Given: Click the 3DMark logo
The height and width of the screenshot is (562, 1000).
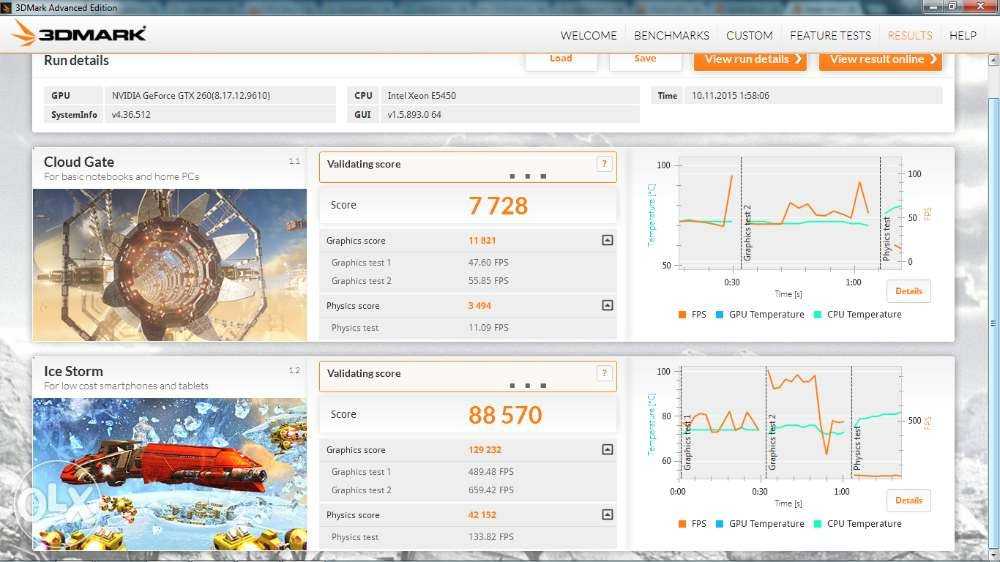Looking at the screenshot, I should (x=80, y=33).
